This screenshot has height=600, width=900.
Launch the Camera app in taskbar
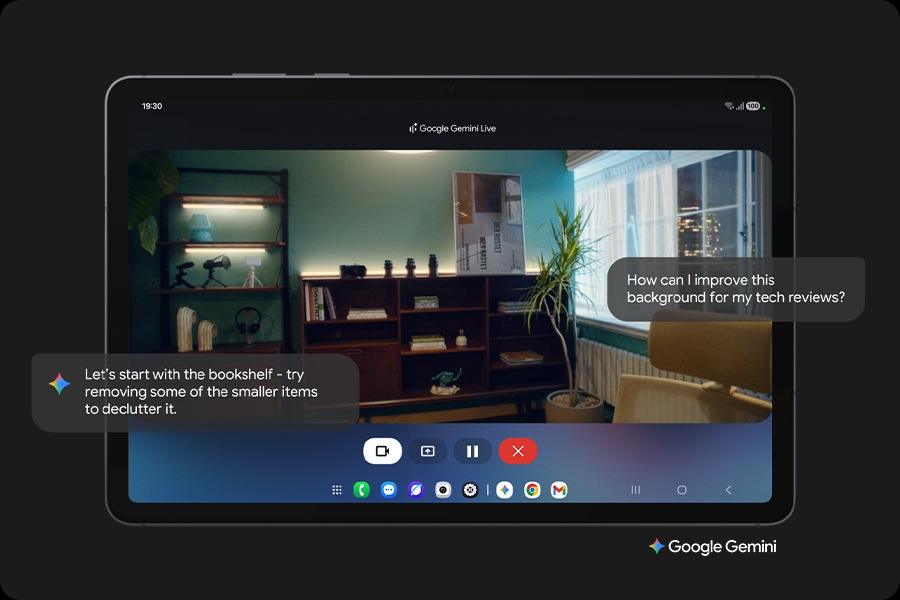tap(443, 490)
